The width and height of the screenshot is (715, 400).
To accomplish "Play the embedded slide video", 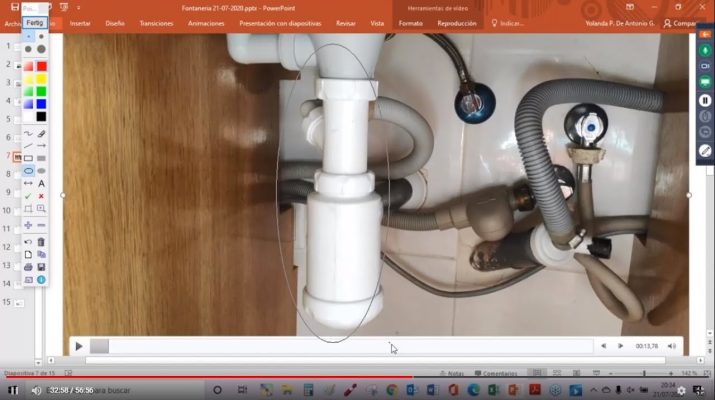I will click(x=79, y=346).
